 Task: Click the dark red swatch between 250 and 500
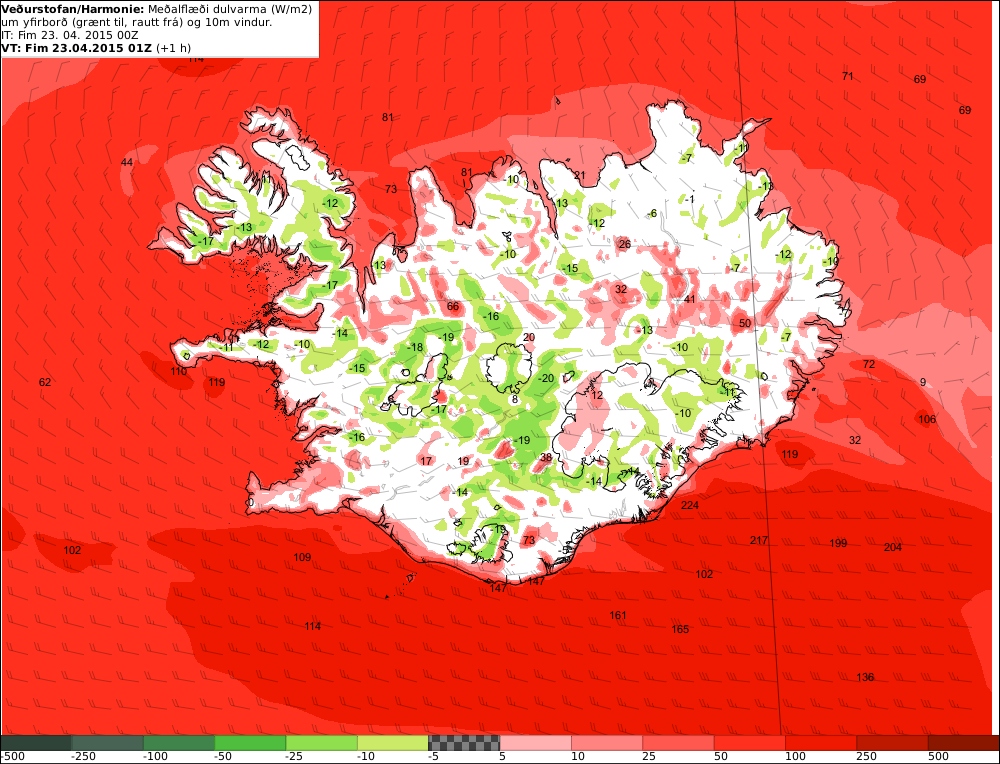pos(893,742)
